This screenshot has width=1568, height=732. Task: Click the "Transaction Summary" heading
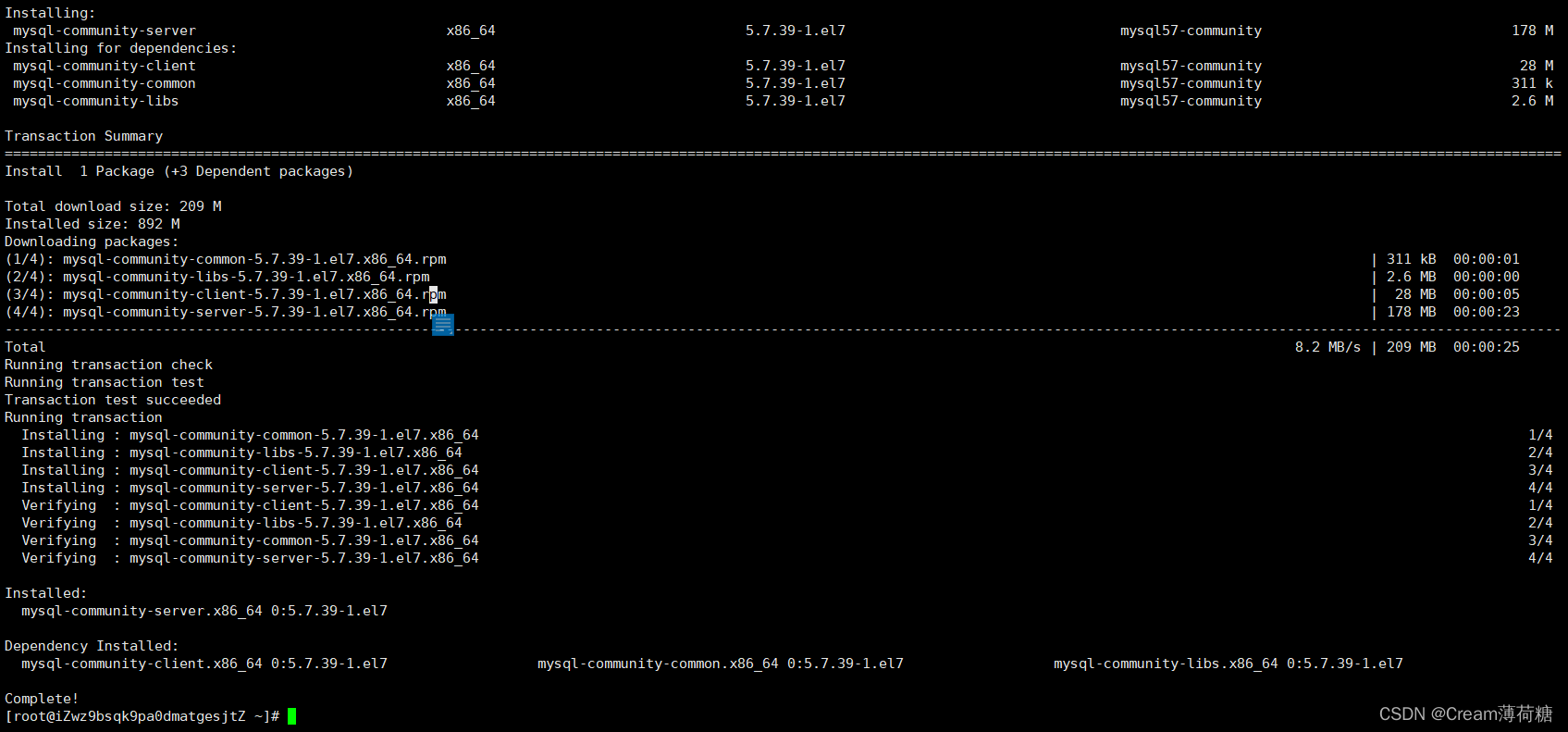click(x=84, y=136)
